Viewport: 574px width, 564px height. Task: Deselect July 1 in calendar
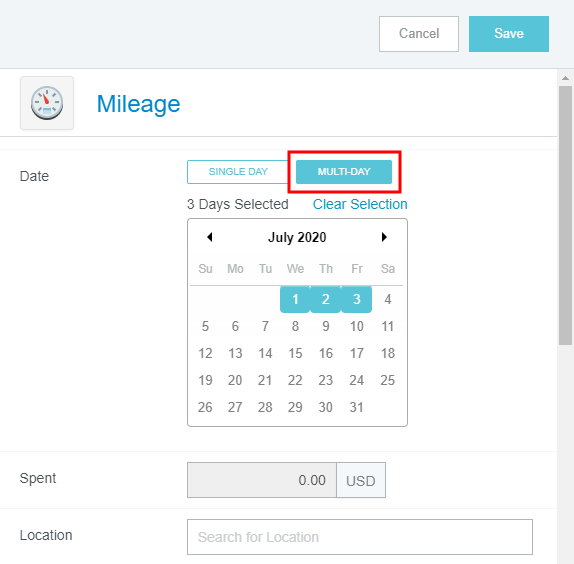pyautogui.click(x=295, y=299)
